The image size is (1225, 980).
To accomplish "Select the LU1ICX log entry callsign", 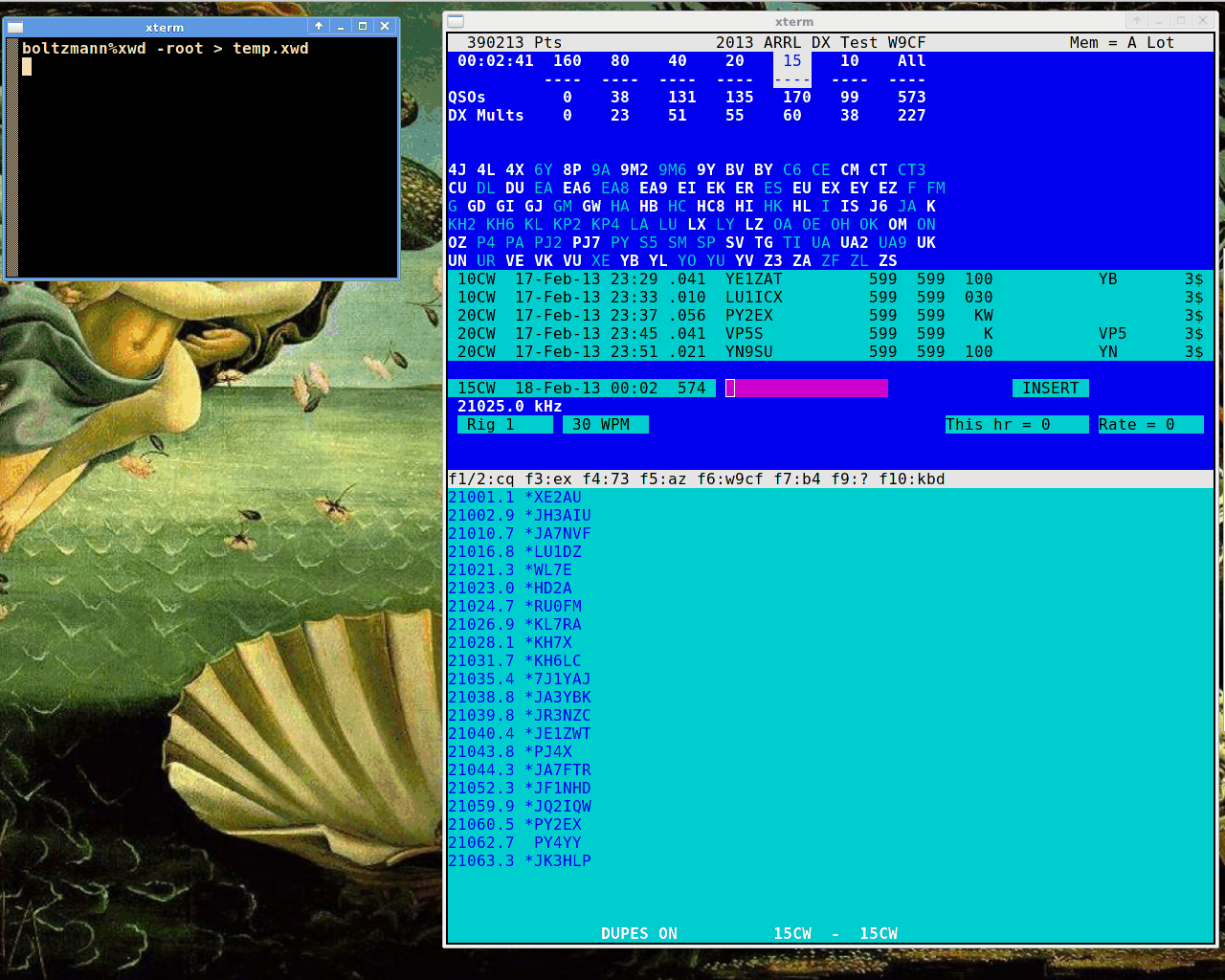I will tap(754, 298).
